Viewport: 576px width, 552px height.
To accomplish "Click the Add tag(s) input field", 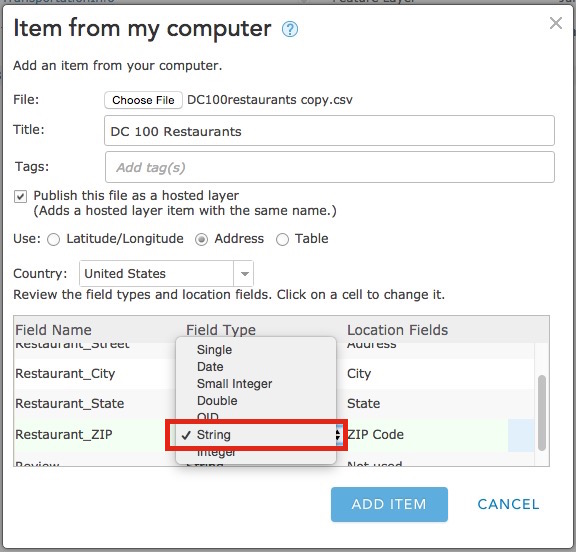I will coord(330,167).
